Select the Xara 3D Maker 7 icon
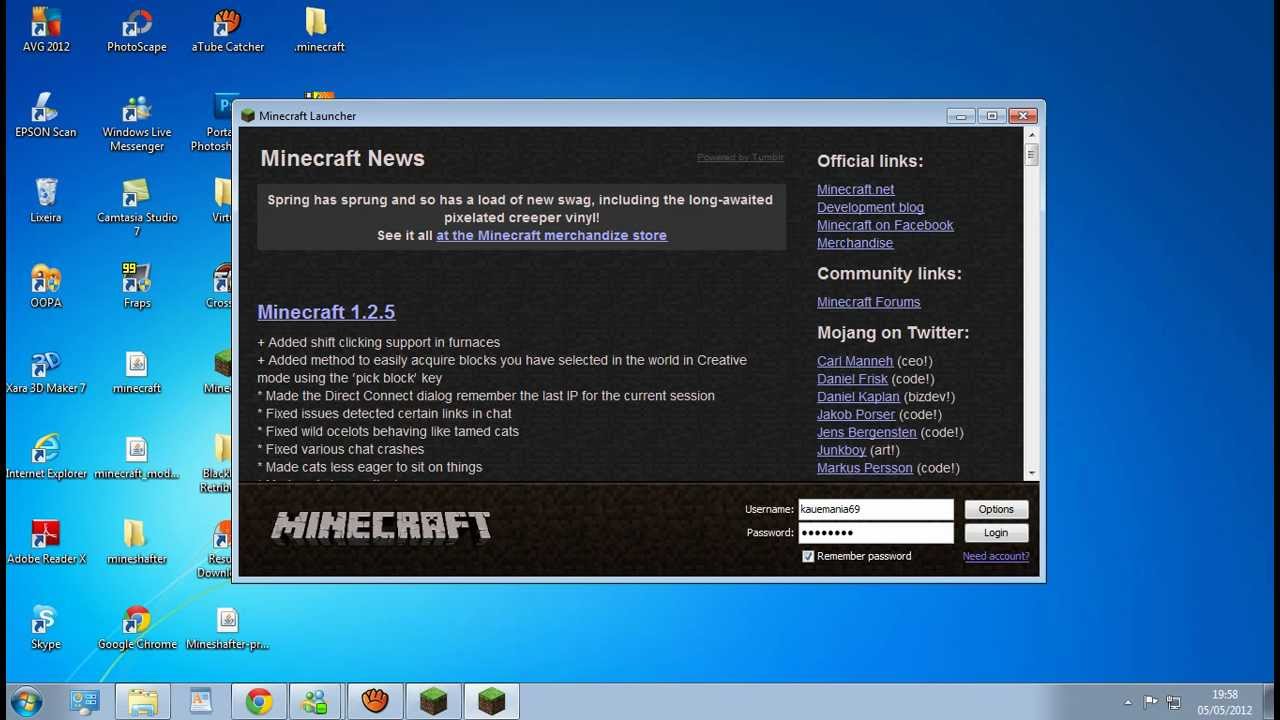Viewport: 1280px width, 720px height. pyautogui.click(x=46, y=371)
